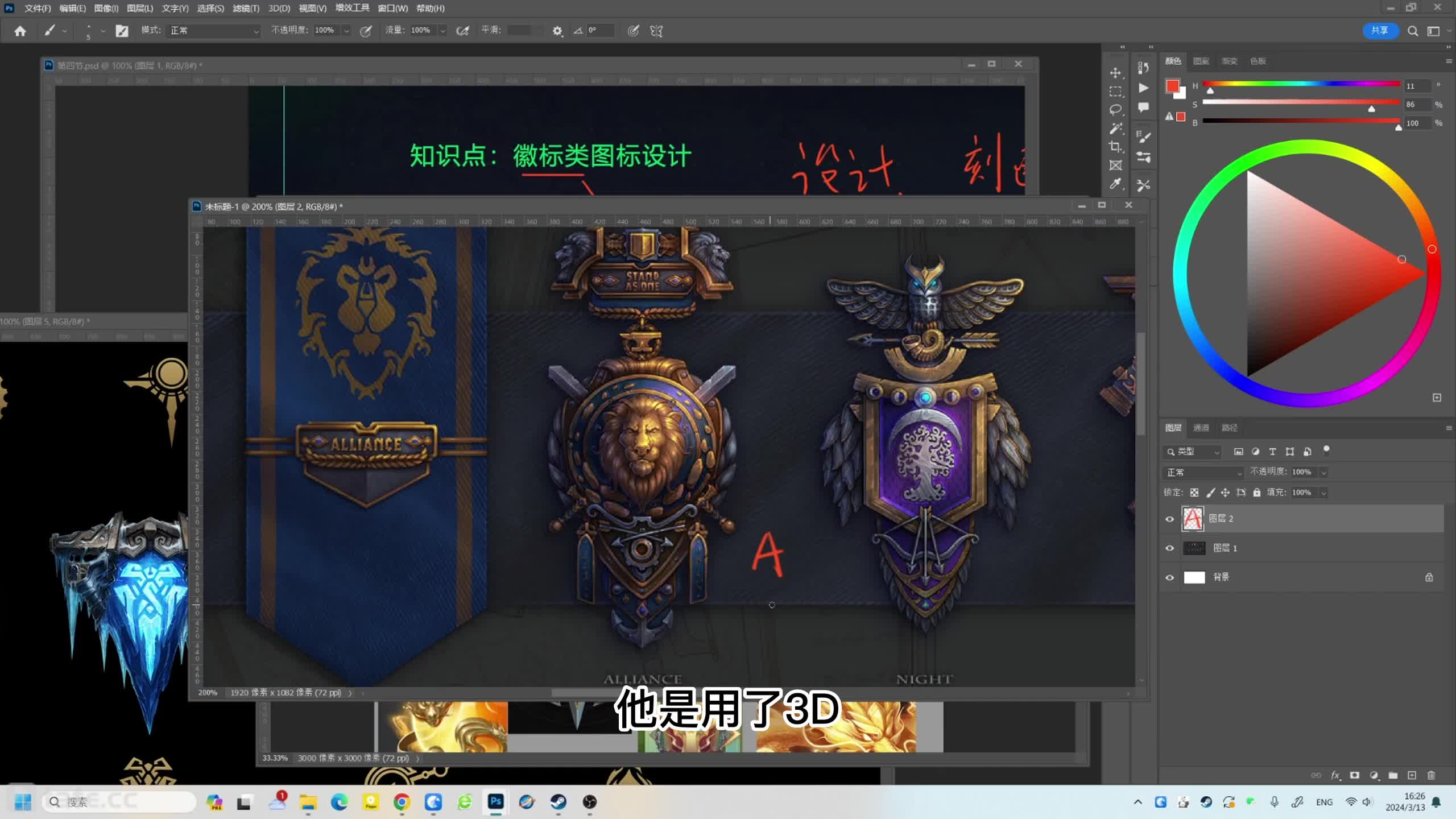1456x819 pixels.
Task: Select the Lasso tool
Action: 1115,110
